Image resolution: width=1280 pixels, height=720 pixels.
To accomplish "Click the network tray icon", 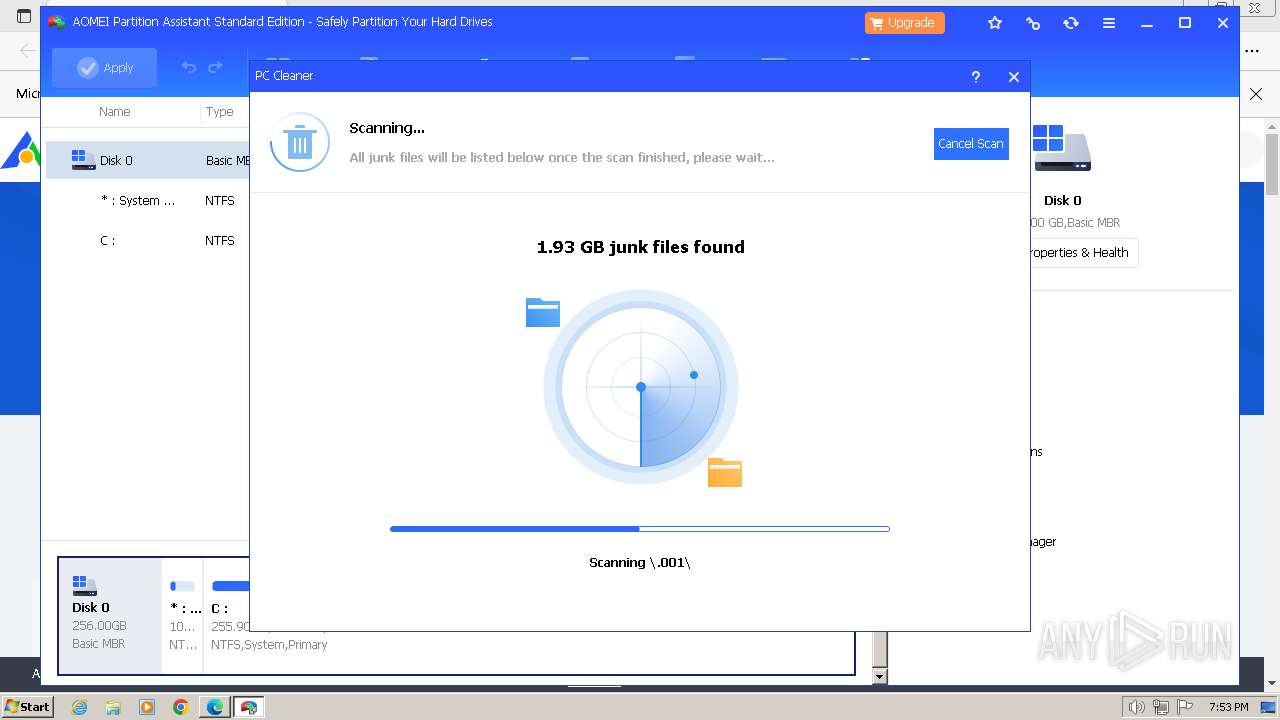I will [x=1161, y=707].
